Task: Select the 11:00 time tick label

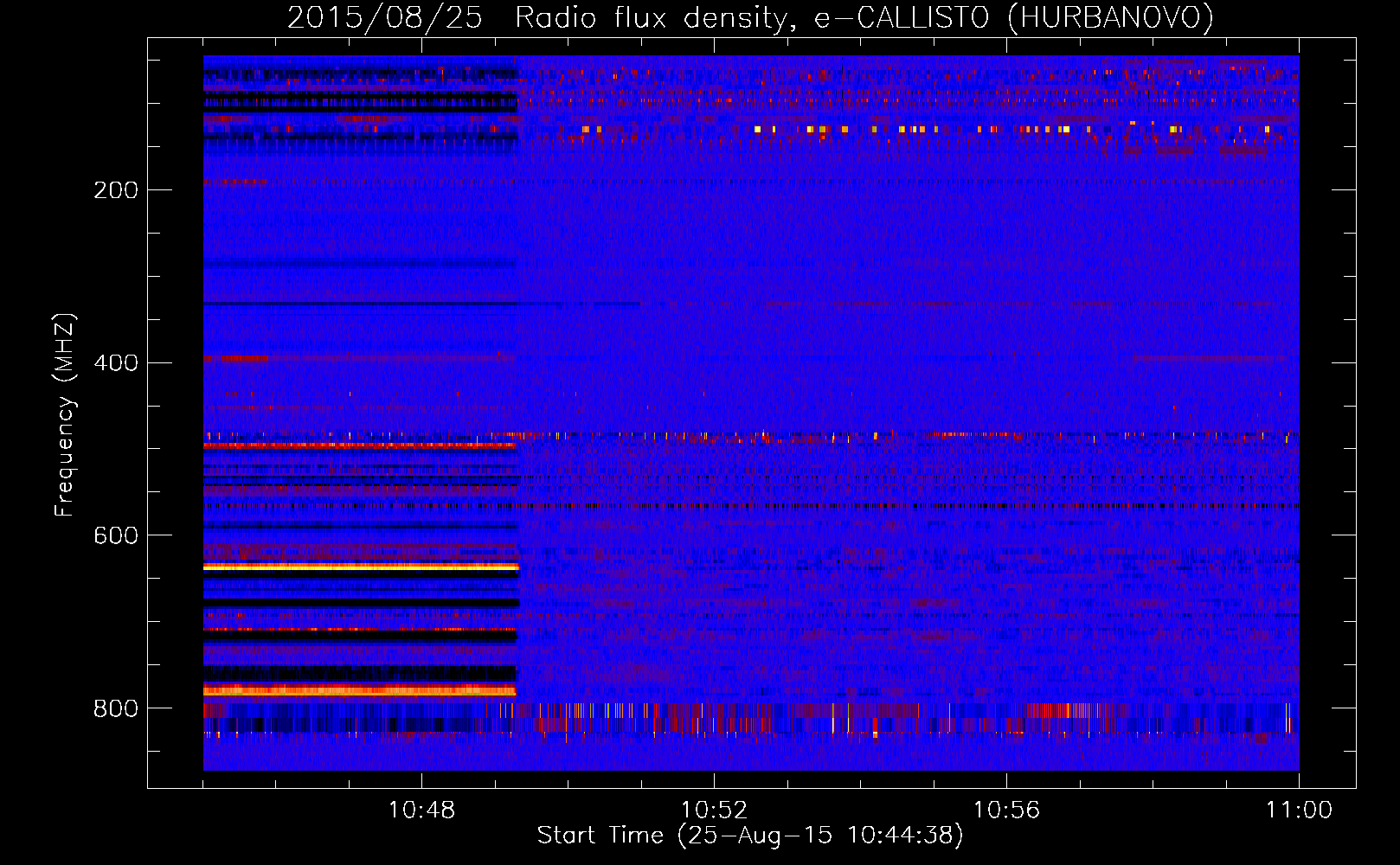Action: (x=1299, y=811)
